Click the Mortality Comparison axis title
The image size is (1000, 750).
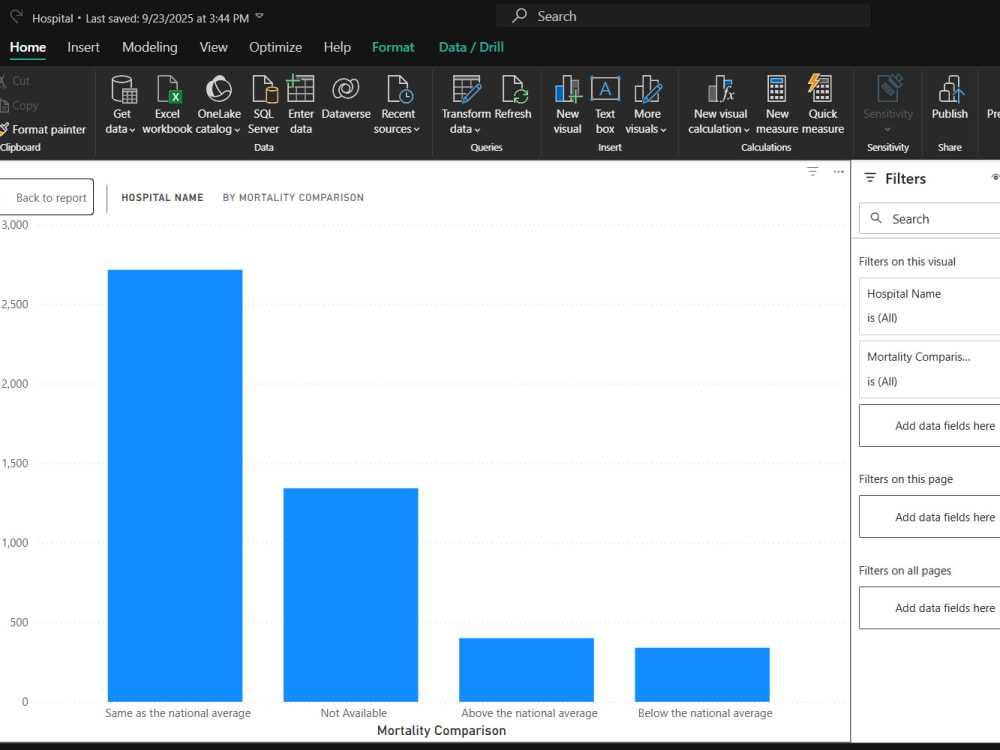[441, 730]
